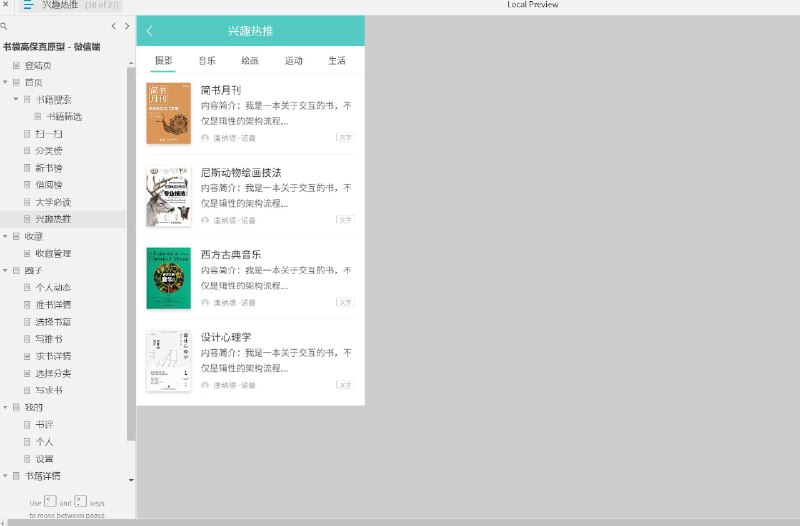Screen dimensions: 800x526
Task: Click the page icon beside 我的
Action: coord(16,407)
